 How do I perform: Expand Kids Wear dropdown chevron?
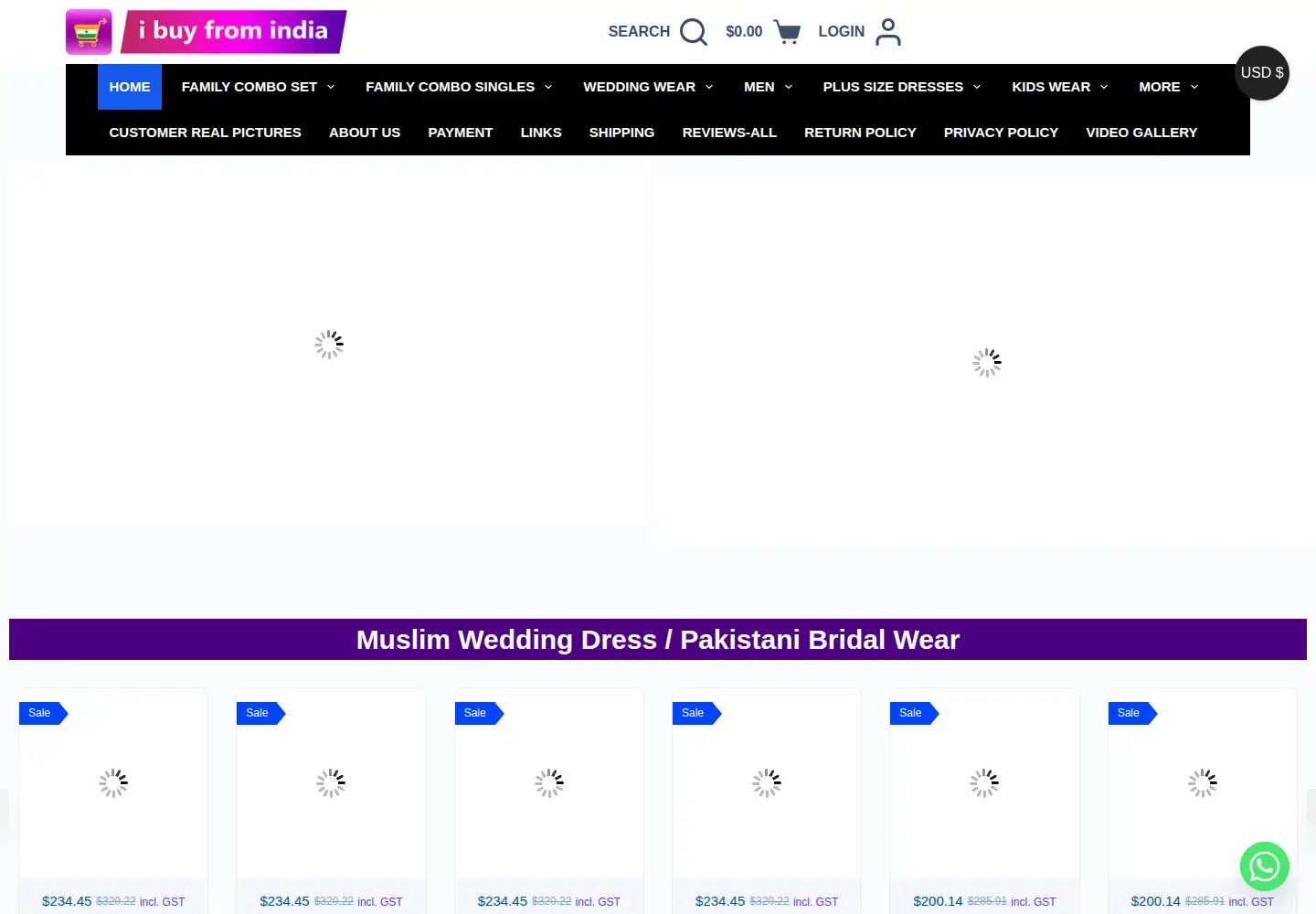pyautogui.click(x=1104, y=87)
